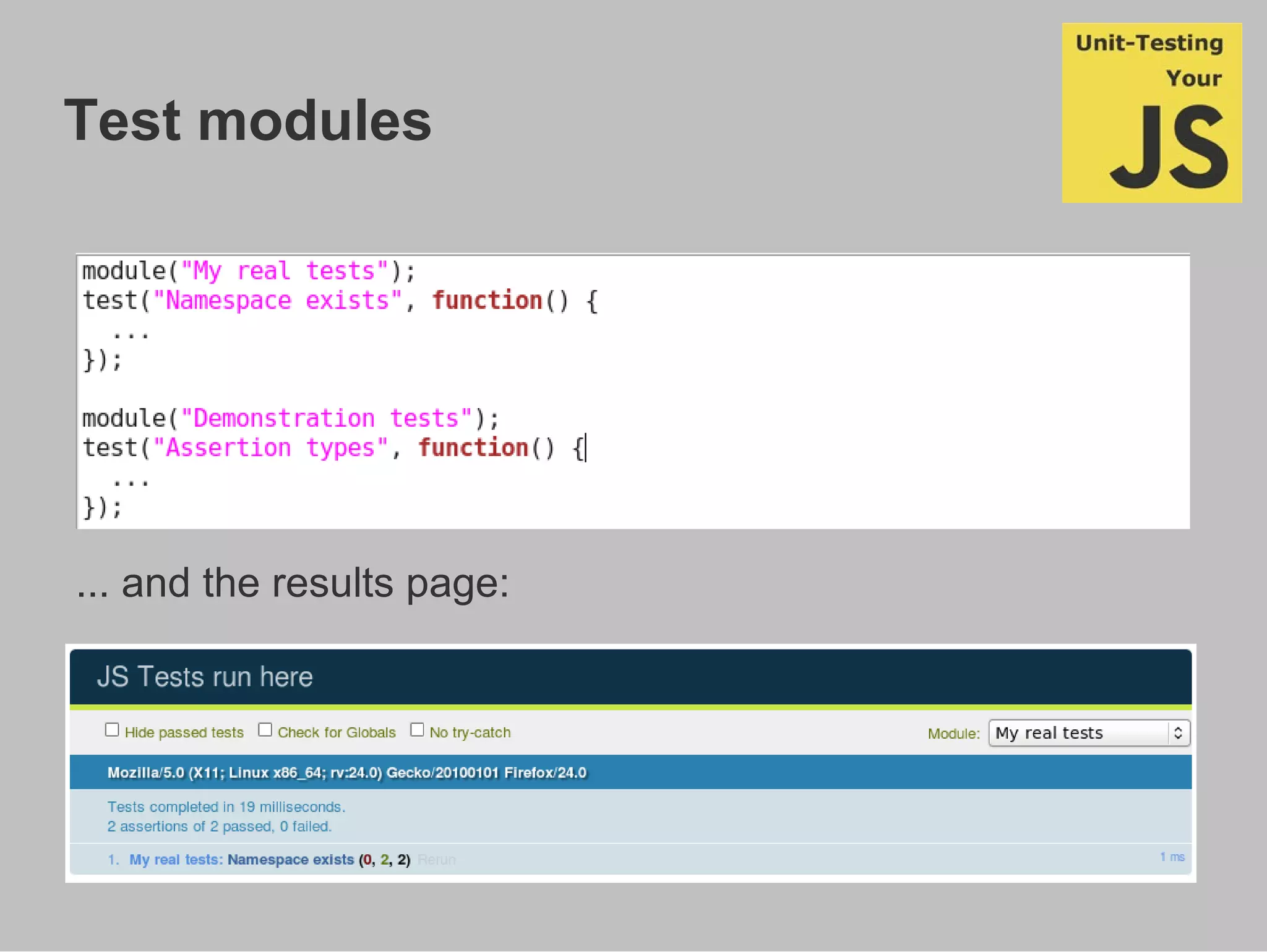The height and width of the screenshot is (952, 1267).
Task: Click the Module dropdown stepper arrows
Action: point(1178,733)
